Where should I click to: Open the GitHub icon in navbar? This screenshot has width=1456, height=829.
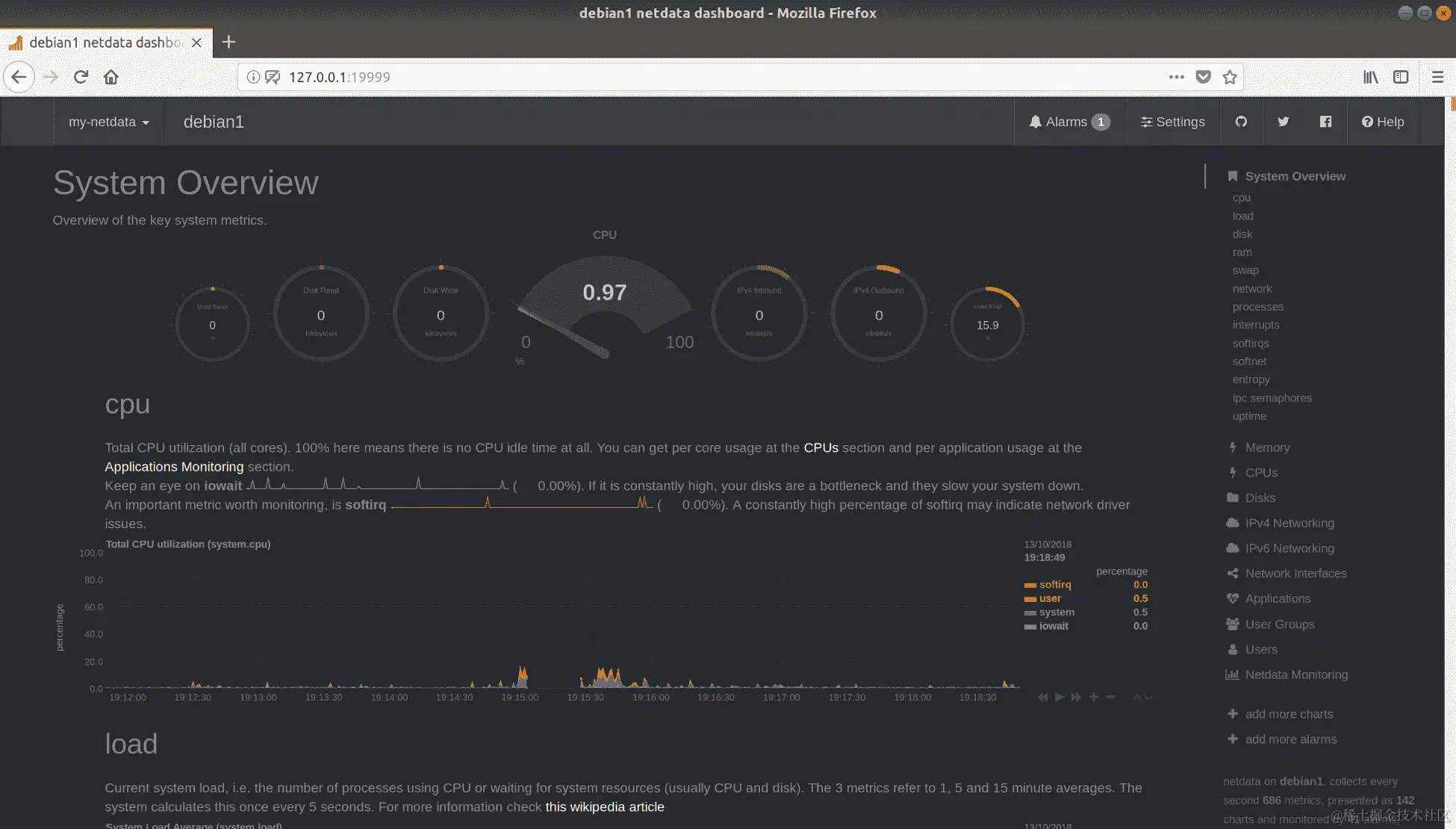tap(1241, 122)
